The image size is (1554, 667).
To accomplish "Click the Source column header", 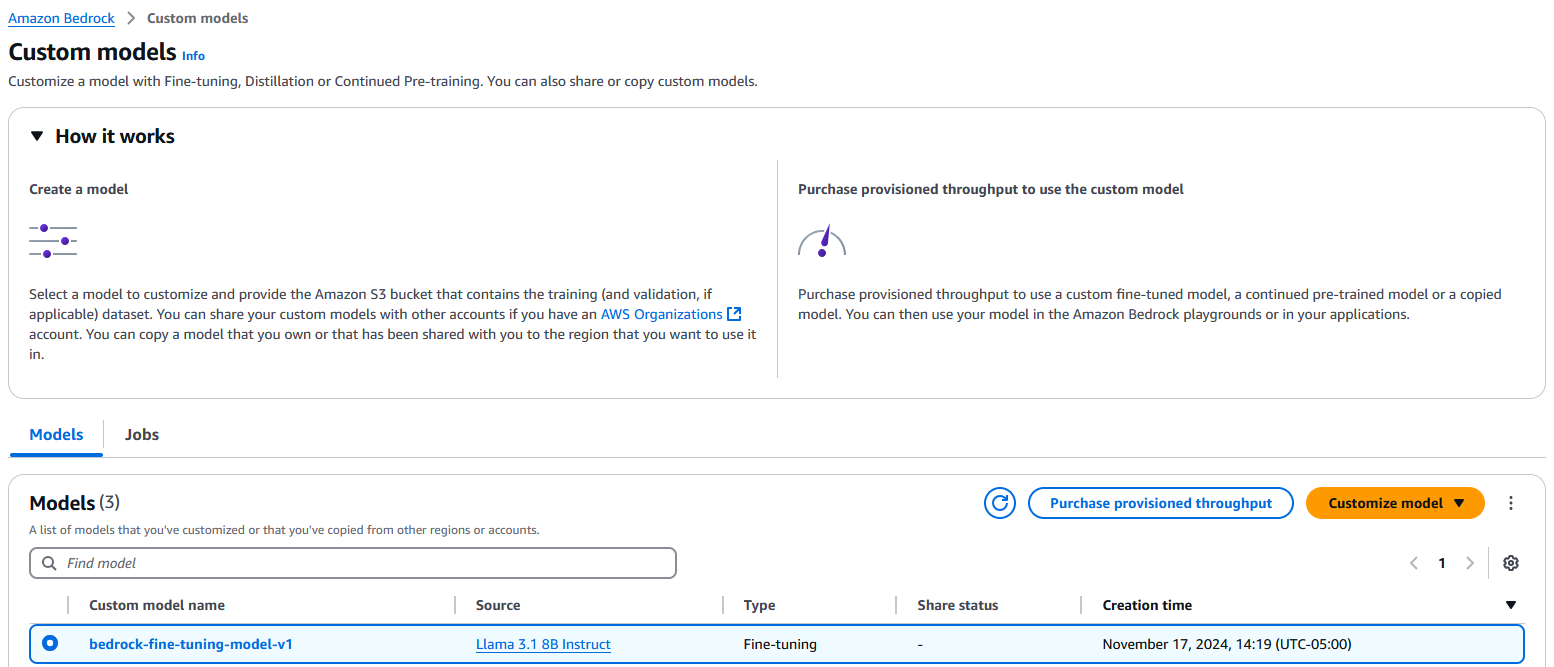I will 498,605.
